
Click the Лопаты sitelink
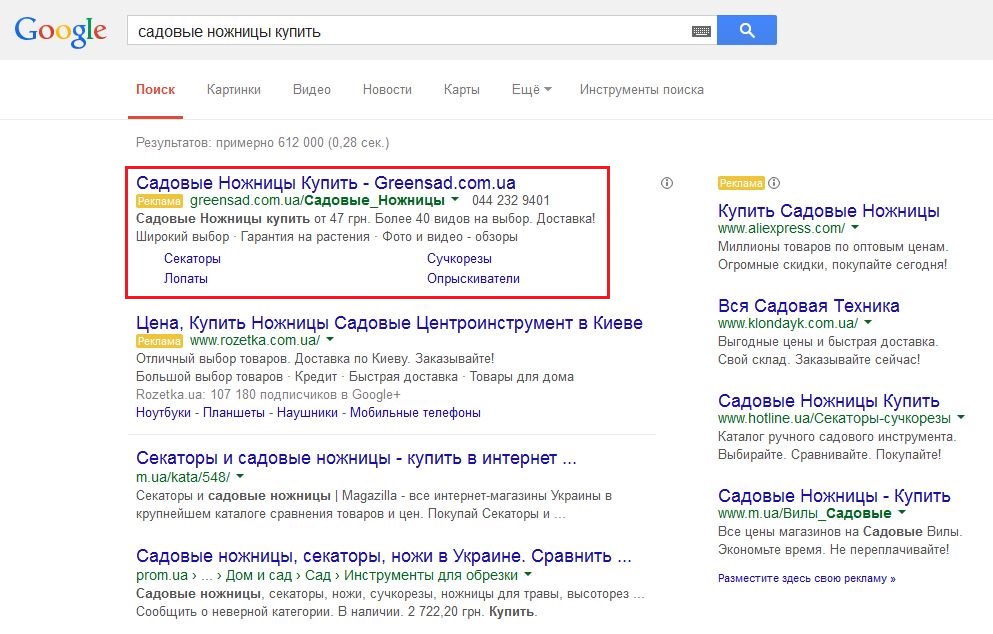[x=186, y=279]
